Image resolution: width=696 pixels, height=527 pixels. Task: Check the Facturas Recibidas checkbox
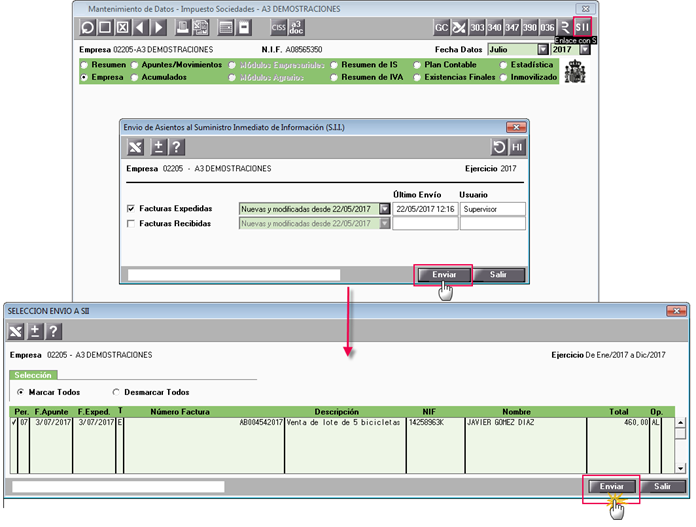pos(130,223)
